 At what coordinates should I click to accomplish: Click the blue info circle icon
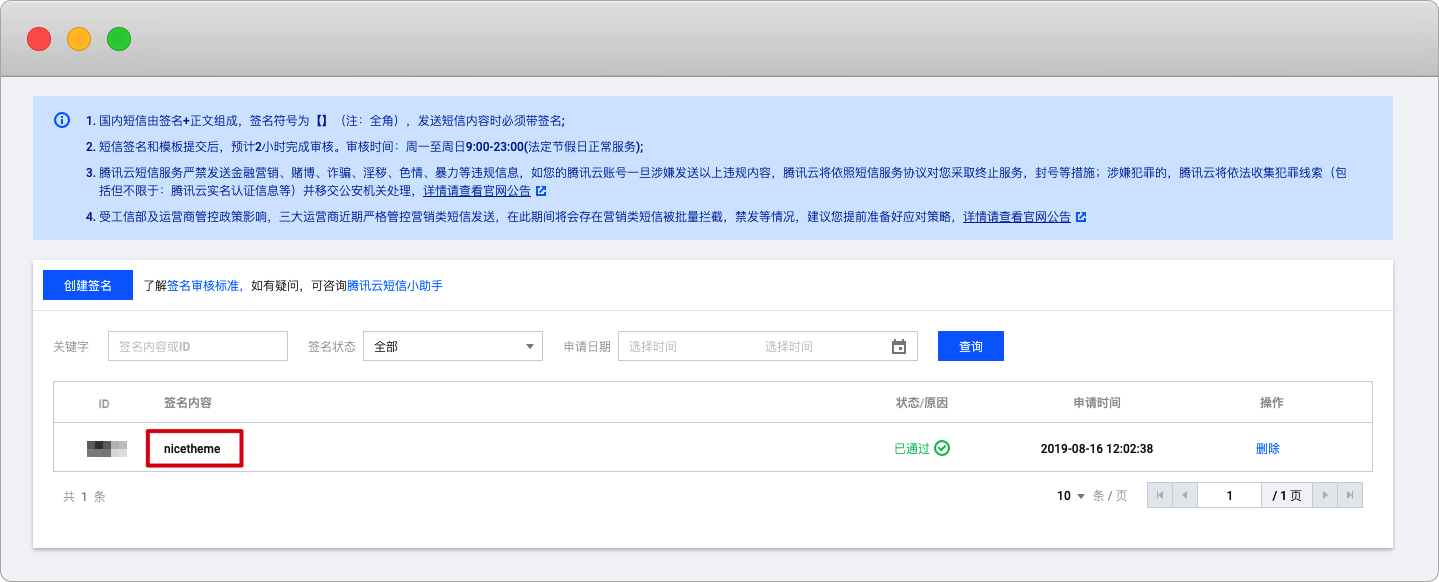62,120
